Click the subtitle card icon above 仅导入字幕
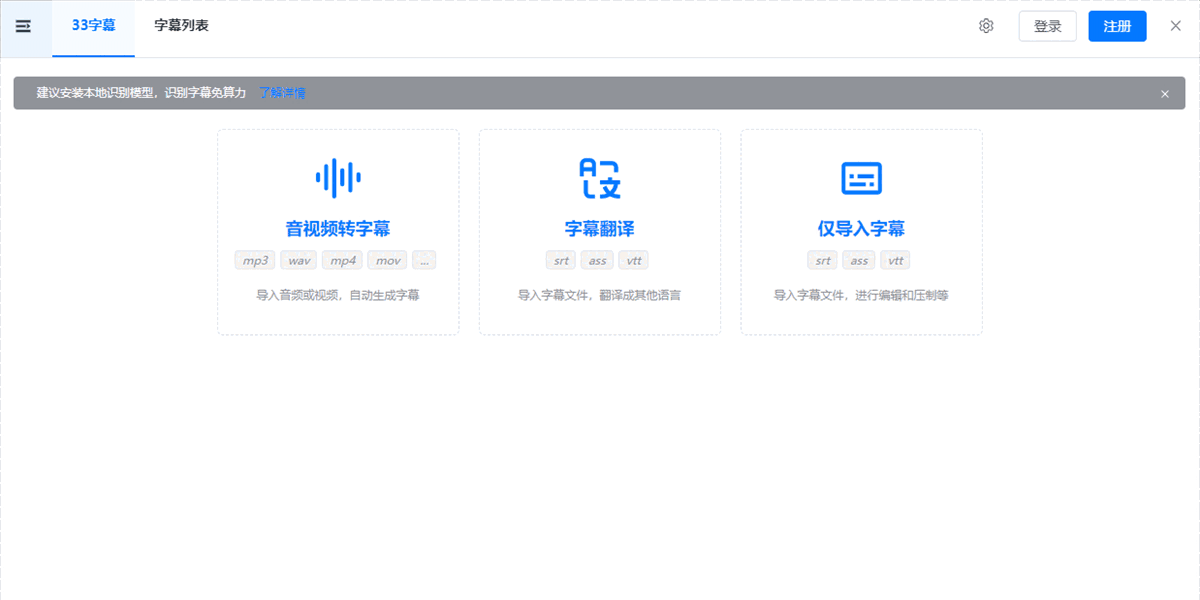The width and height of the screenshot is (1200, 600). coord(860,176)
